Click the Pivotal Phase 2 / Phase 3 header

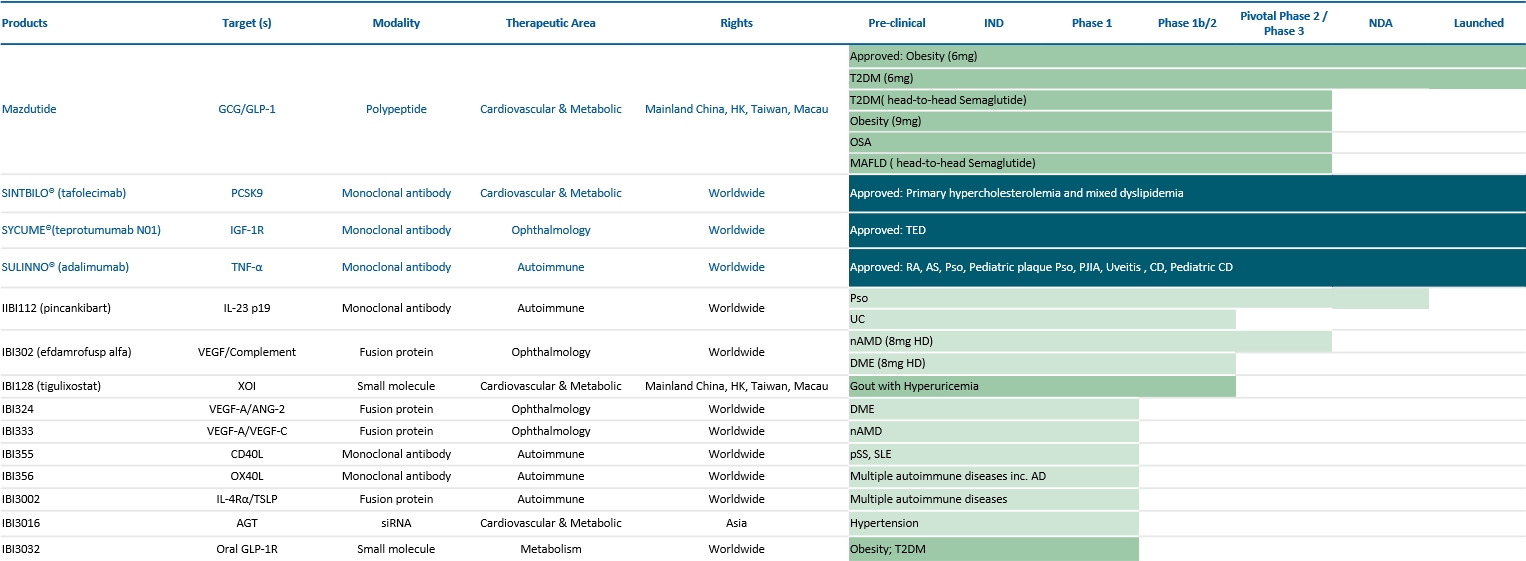[1283, 23]
